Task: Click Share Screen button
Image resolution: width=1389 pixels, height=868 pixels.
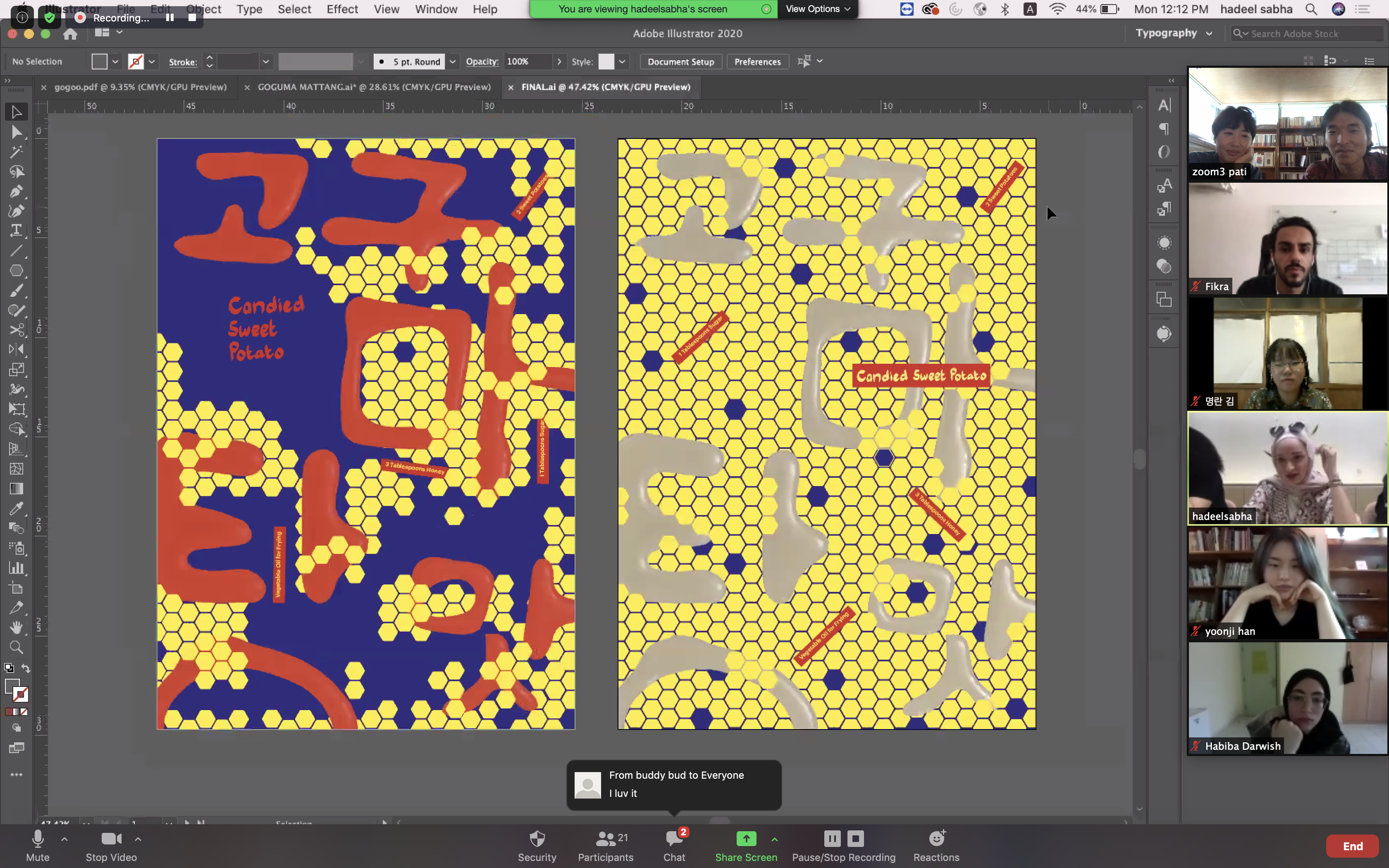Action: 746,846
